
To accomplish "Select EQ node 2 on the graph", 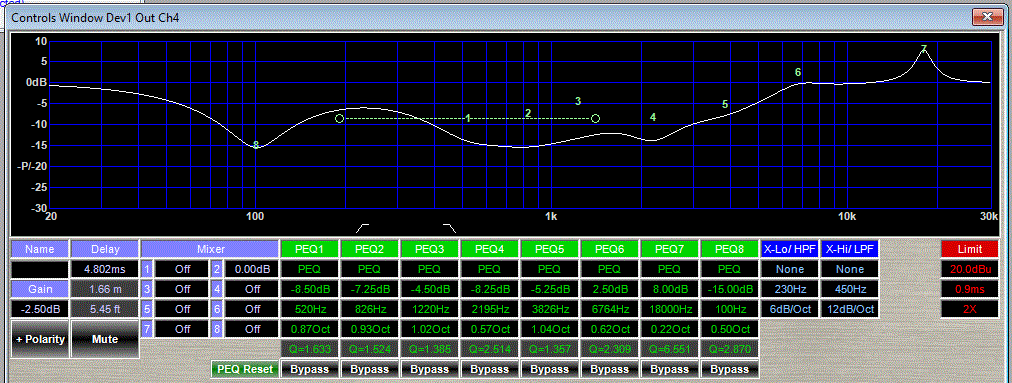I will tap(528, 114).
